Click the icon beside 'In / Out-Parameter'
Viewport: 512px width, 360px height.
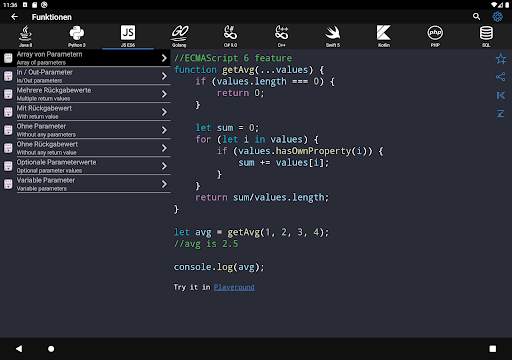[x=8, y=76]
